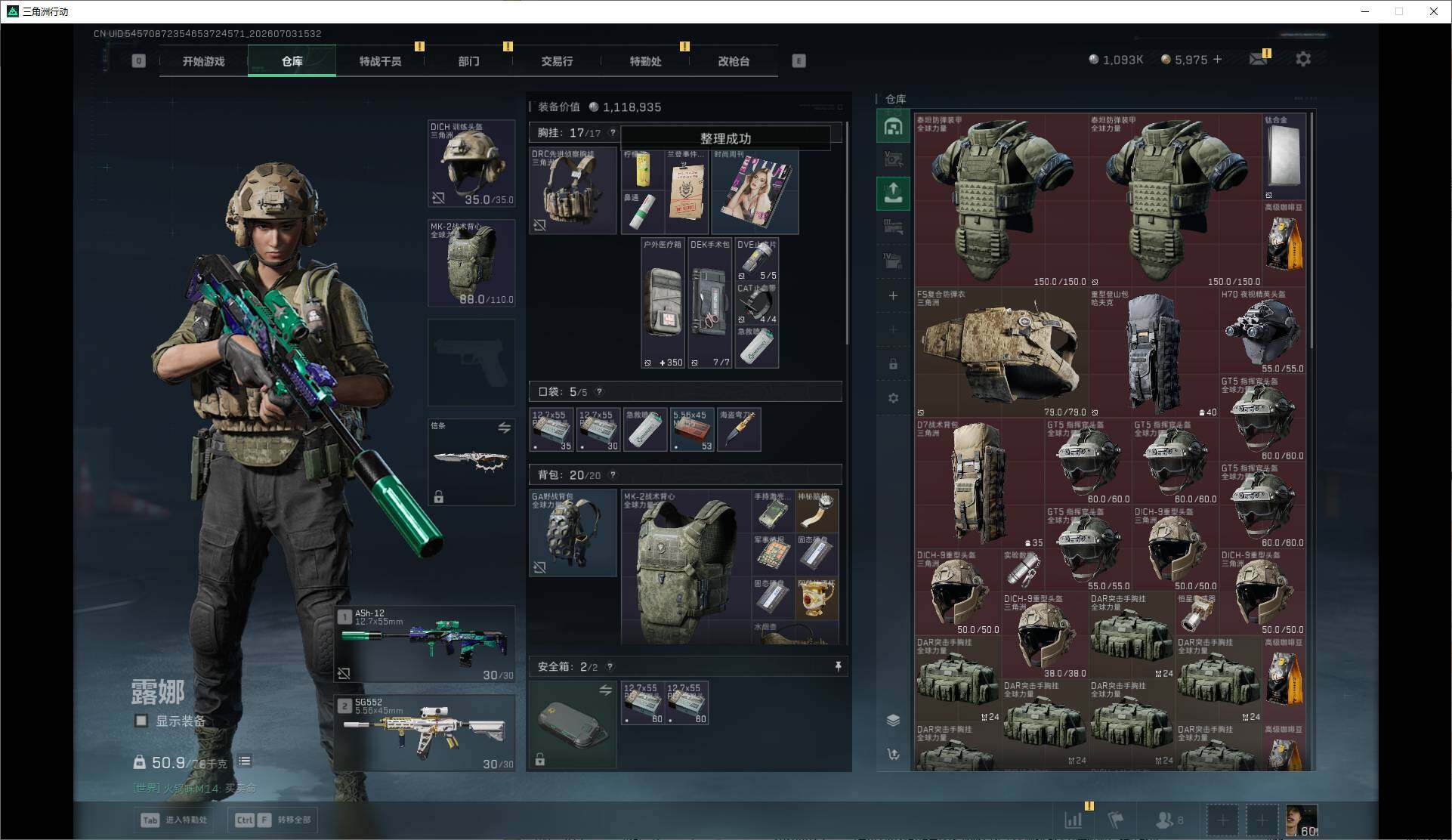Switch to the 特战干员 tab
This screenshot has width=1452, height=840.
pyautogui.click(x=380, y=61)
